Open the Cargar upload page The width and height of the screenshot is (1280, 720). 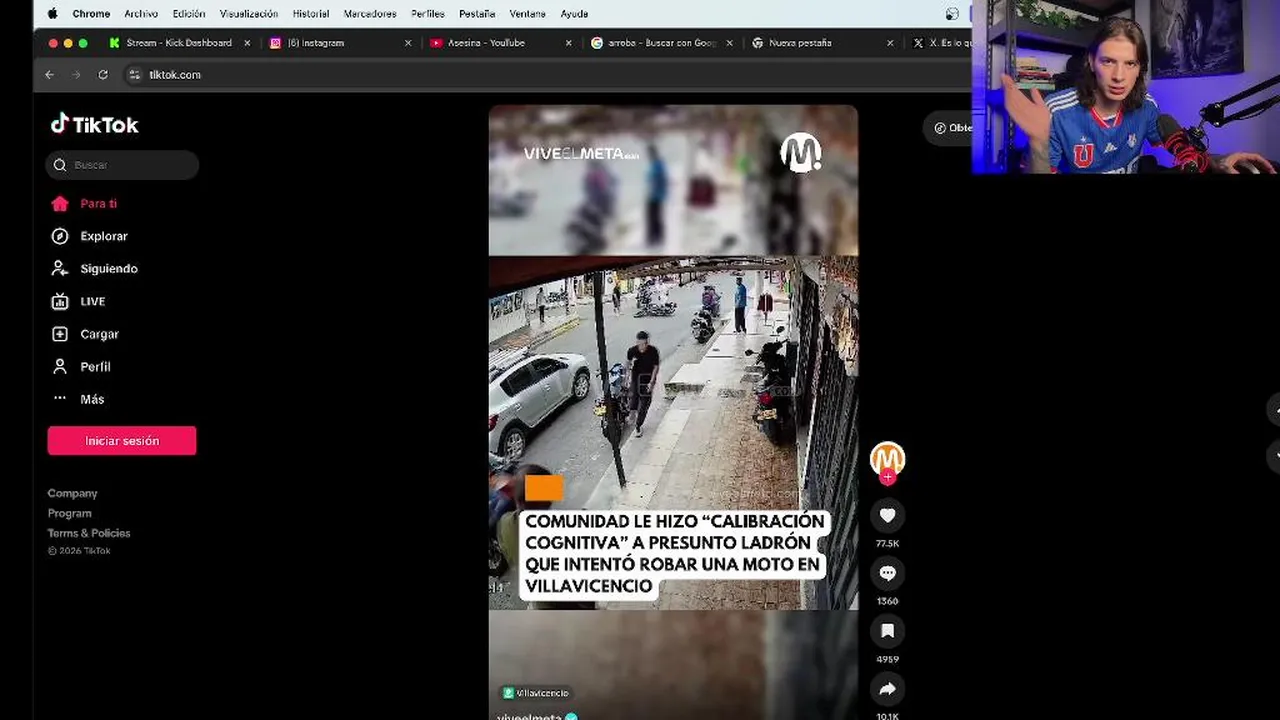click(85, 334)
